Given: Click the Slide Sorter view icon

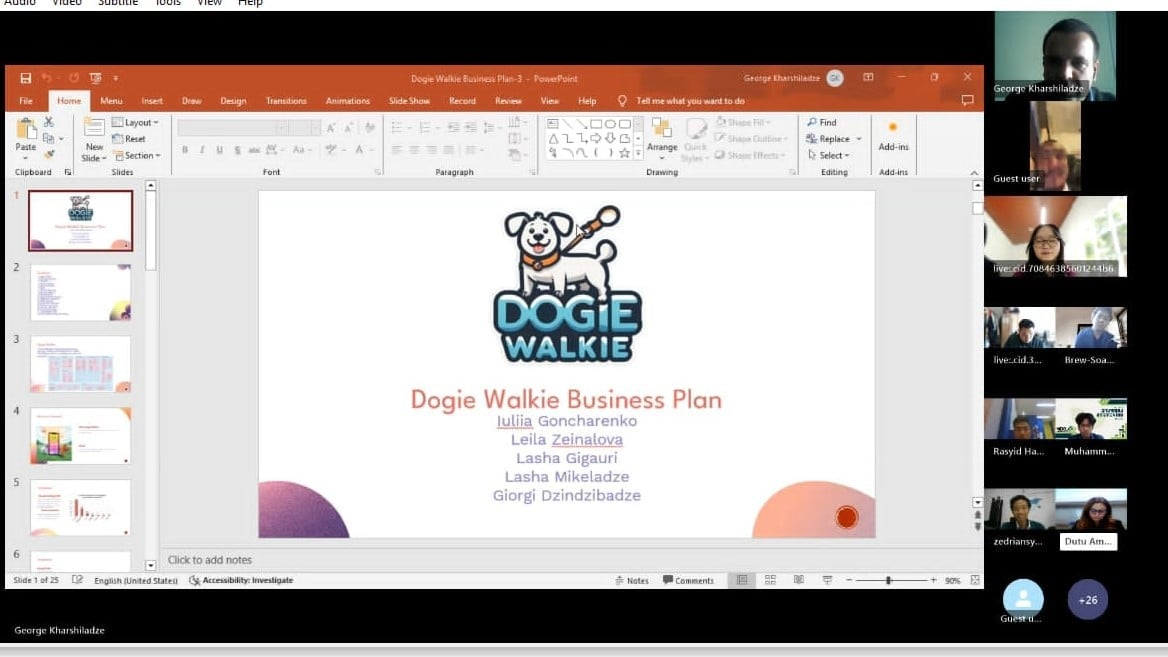Looking at the screenshot, I should click(770, 580).
